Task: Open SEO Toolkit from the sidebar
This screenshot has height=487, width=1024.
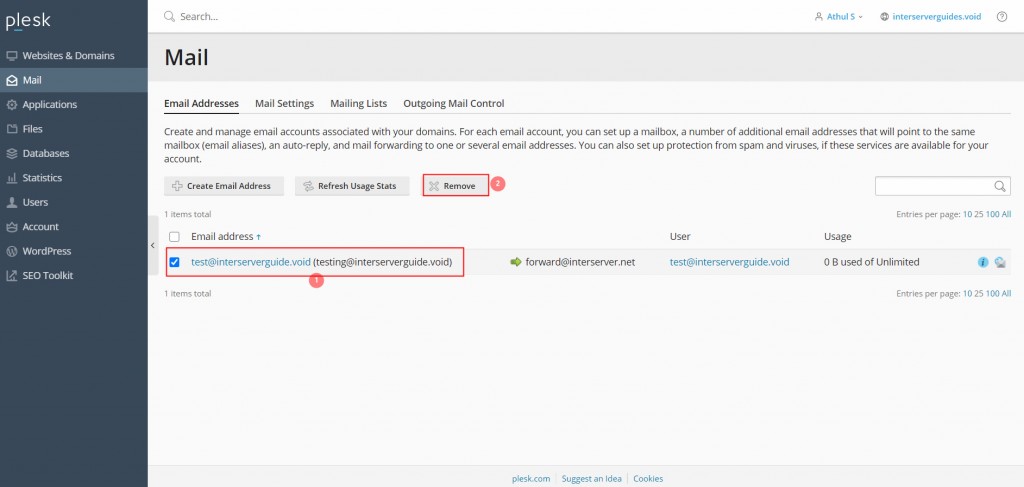Action: pyautogui.click(x=47, y=275)
